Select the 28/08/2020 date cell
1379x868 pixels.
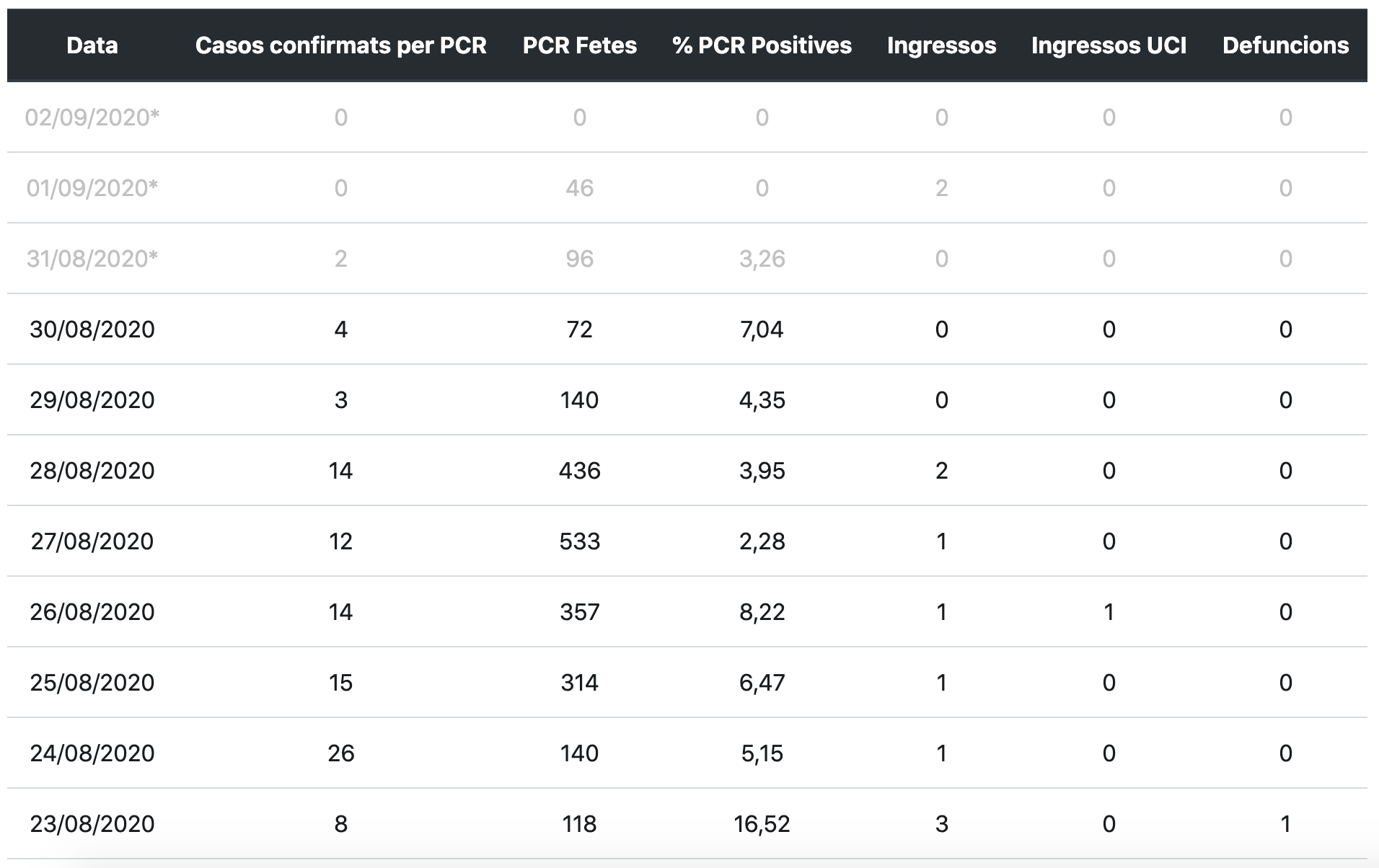tap(92, 471)
